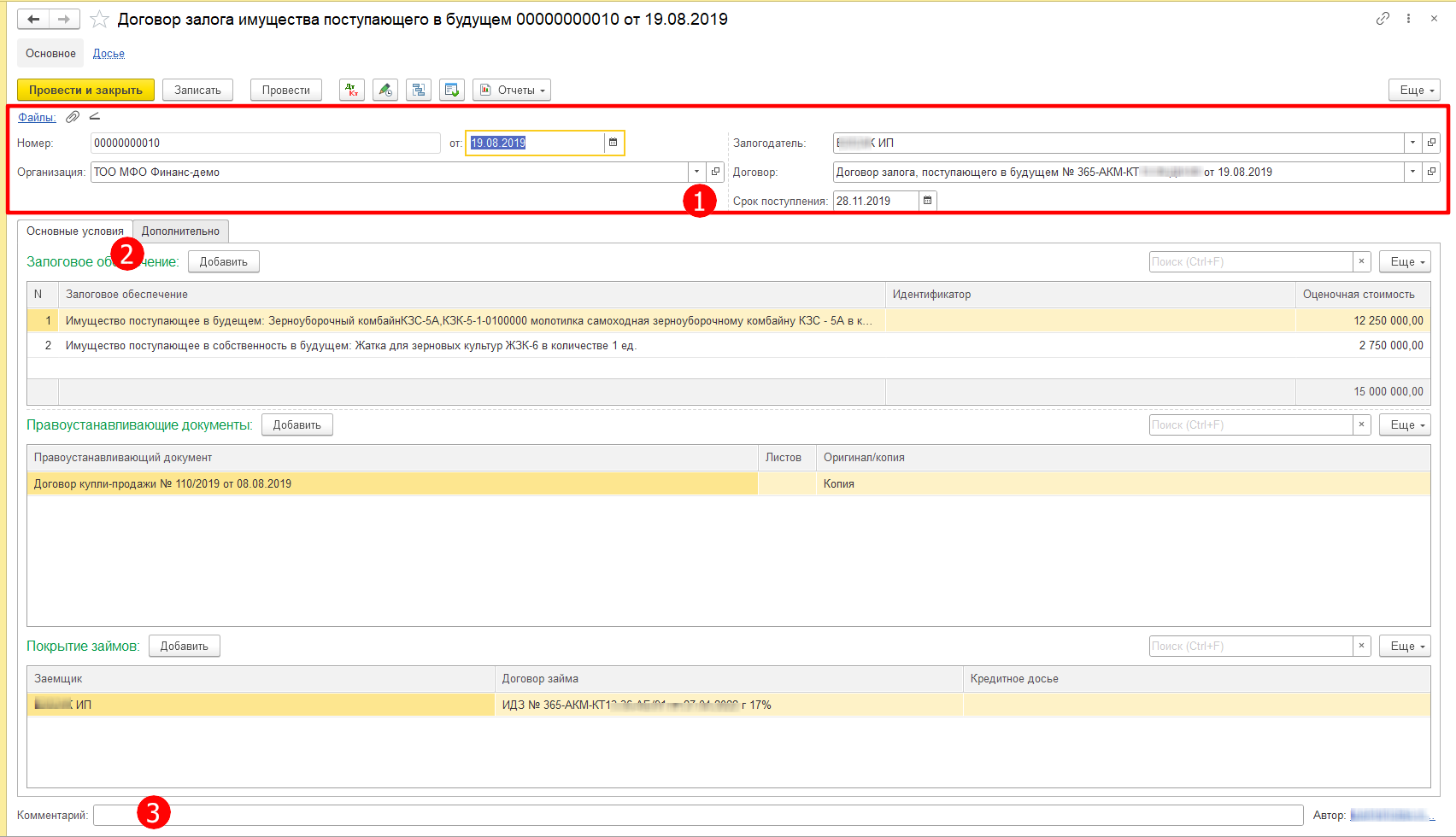Click the Комментарий input field
Viewport: 1456px width, 837px height.
pos(698,815)
